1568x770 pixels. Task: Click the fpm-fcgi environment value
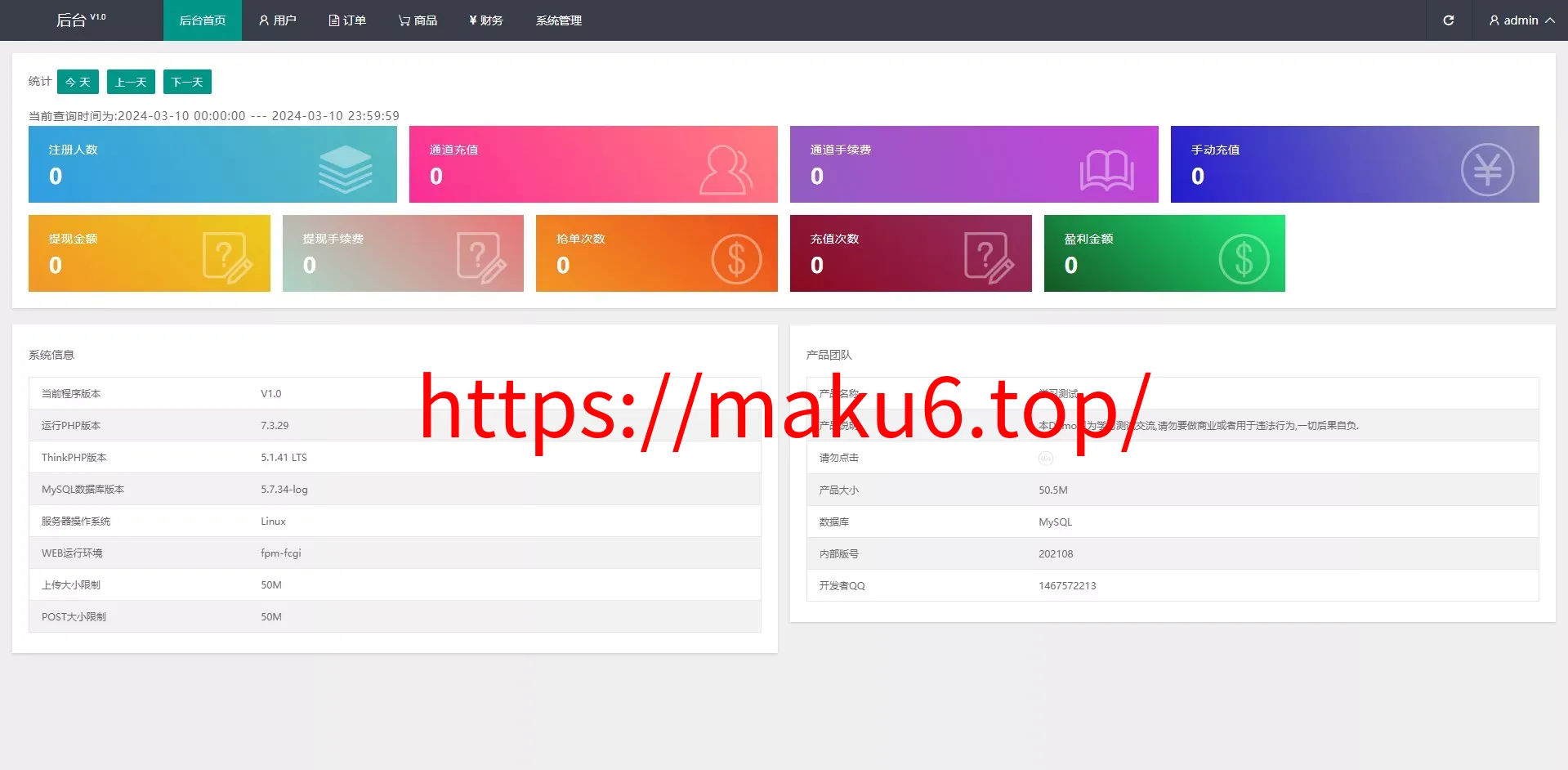281,553
